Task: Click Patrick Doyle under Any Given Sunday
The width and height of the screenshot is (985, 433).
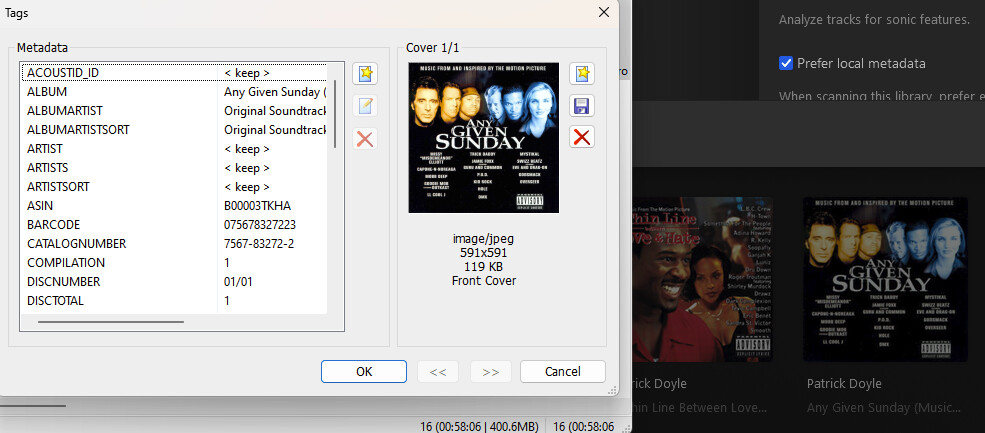Action: coord(844,383)
